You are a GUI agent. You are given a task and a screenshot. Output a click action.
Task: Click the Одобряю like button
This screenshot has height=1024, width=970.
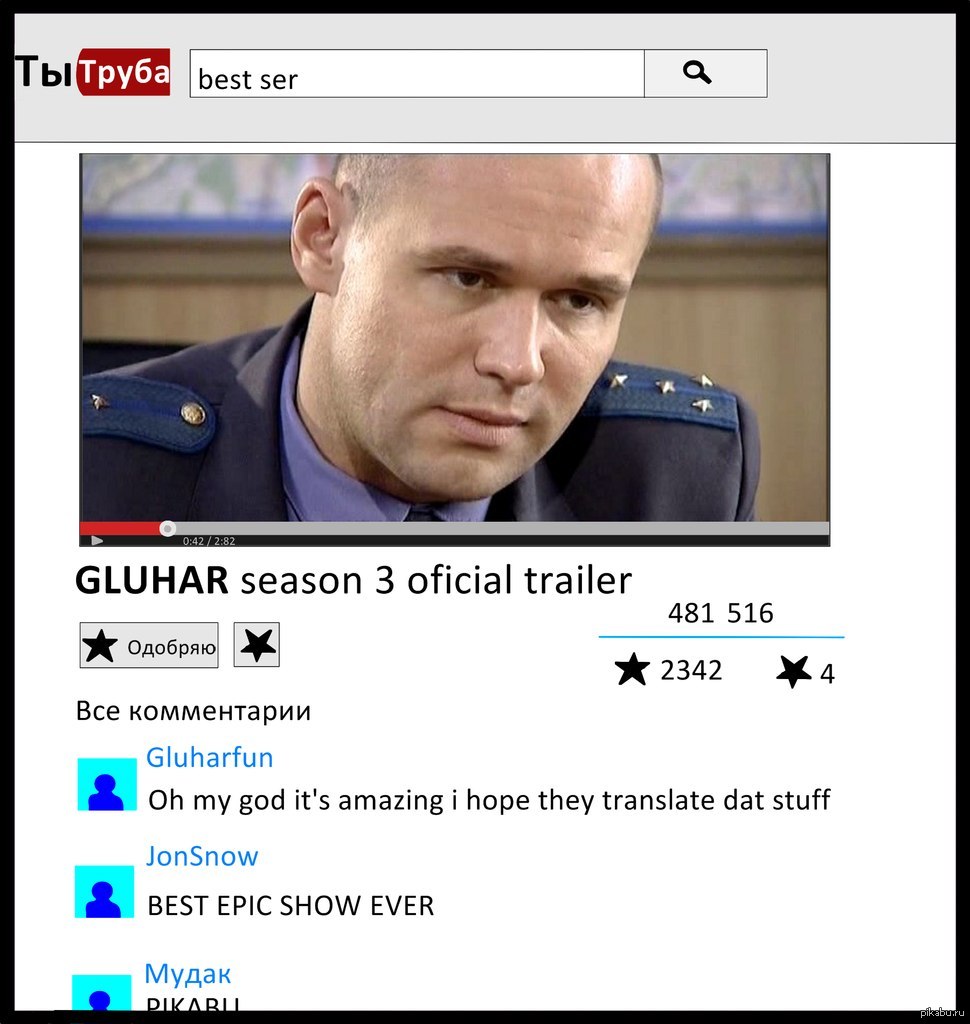pyautogui.click(x=149, y=645)
